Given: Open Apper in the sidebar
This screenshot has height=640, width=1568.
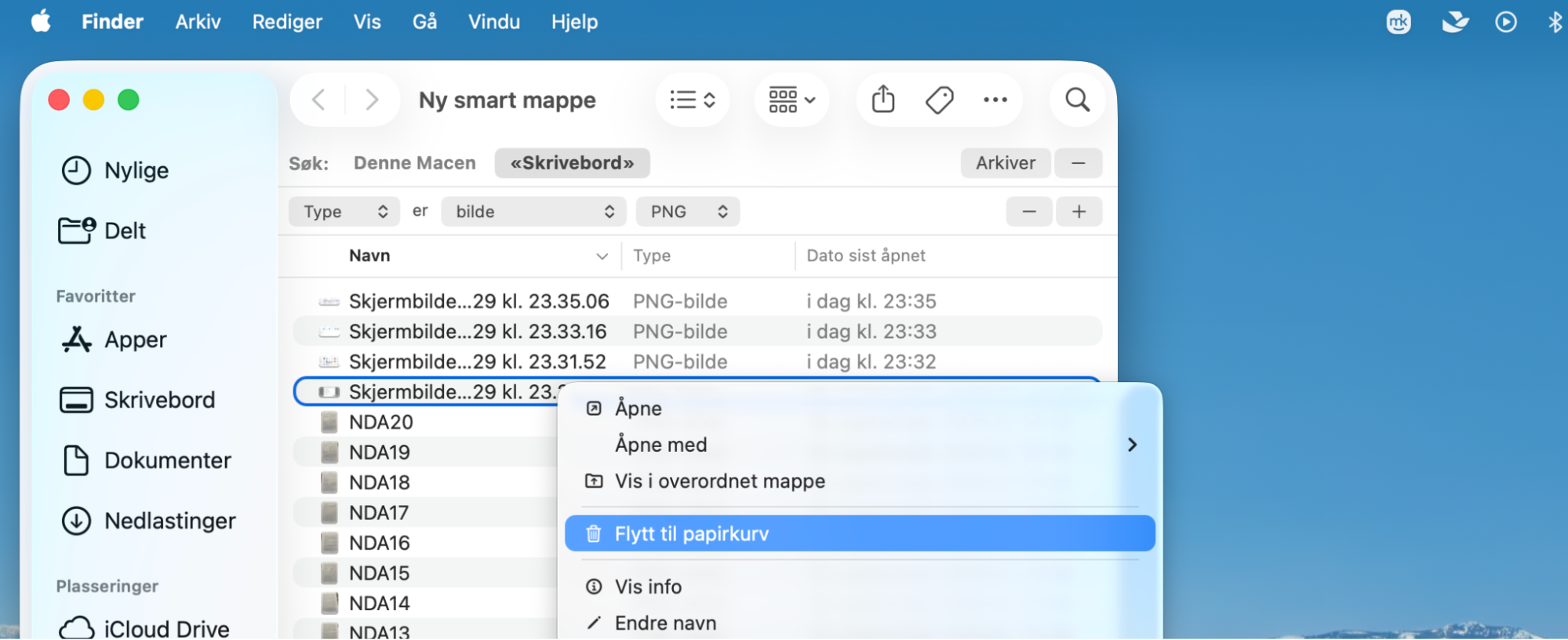Looking at the screenshot, I should tap(115, 340).
